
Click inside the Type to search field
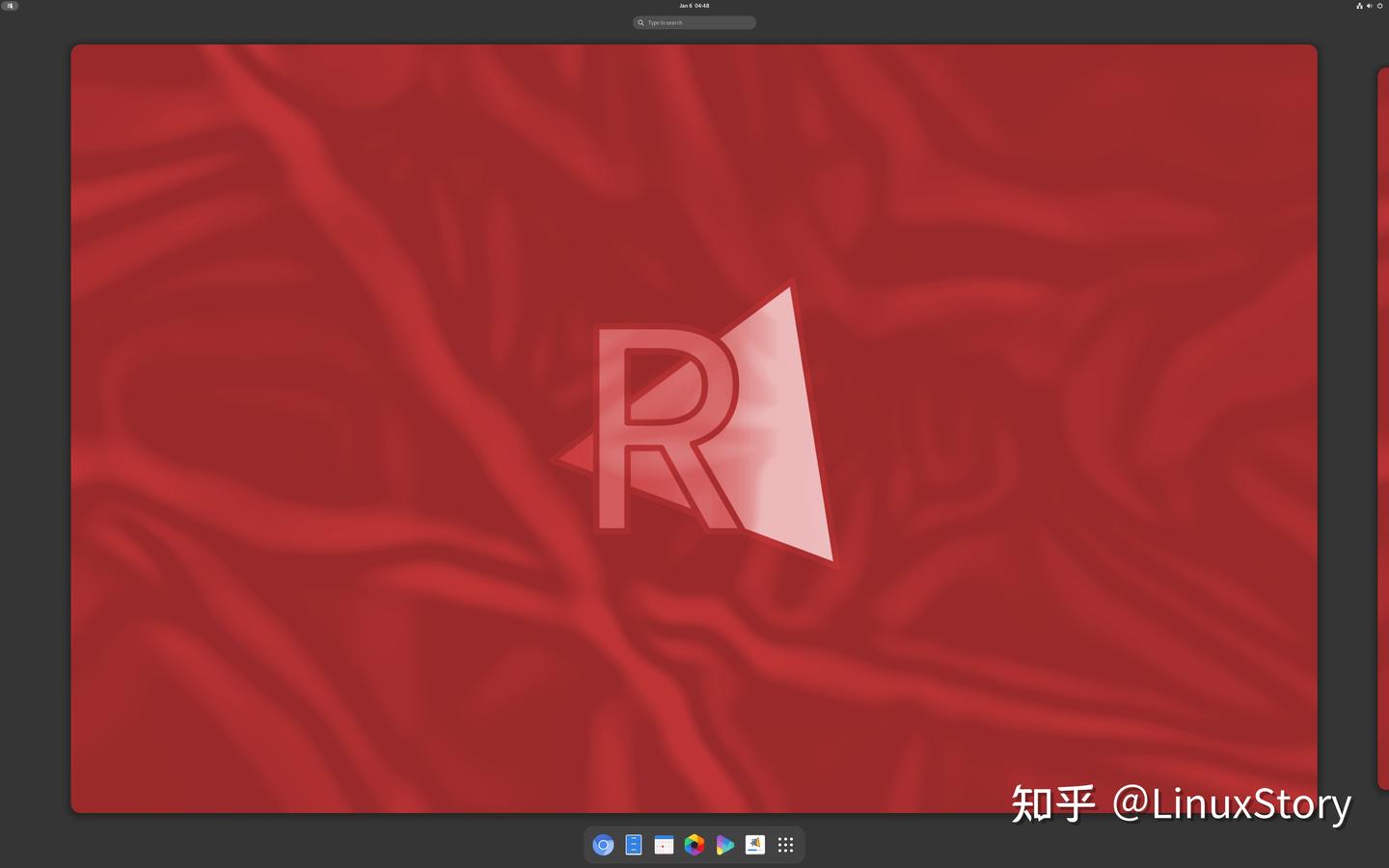coord(694,22)
